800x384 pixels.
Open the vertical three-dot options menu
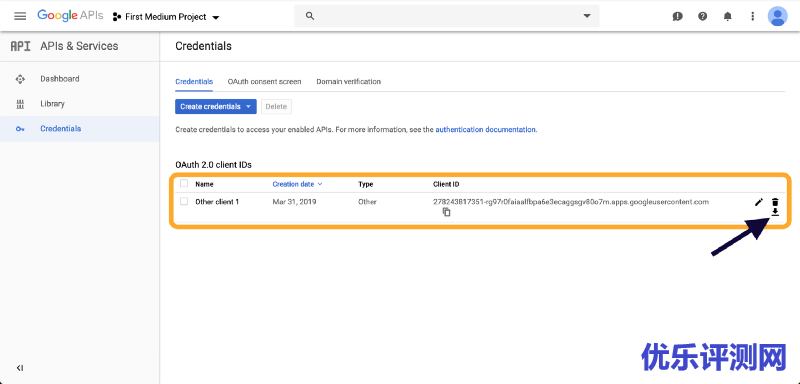click(x=753, y=16)
